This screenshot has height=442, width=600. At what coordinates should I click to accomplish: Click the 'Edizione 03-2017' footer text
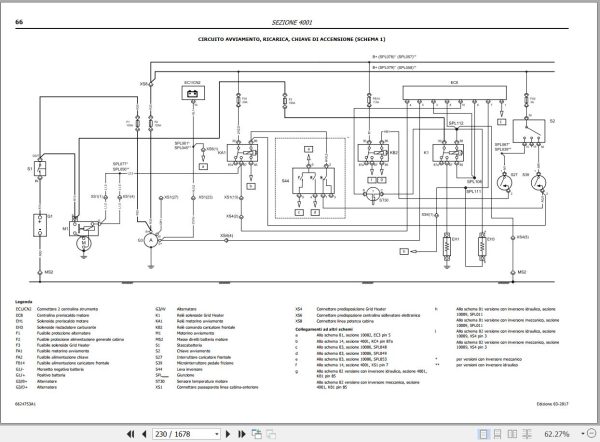[x=552, y=404]
